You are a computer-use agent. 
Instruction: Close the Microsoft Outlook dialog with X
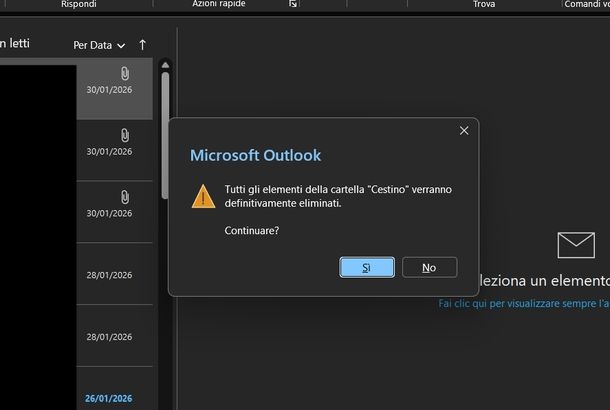[x=464, y=131]
